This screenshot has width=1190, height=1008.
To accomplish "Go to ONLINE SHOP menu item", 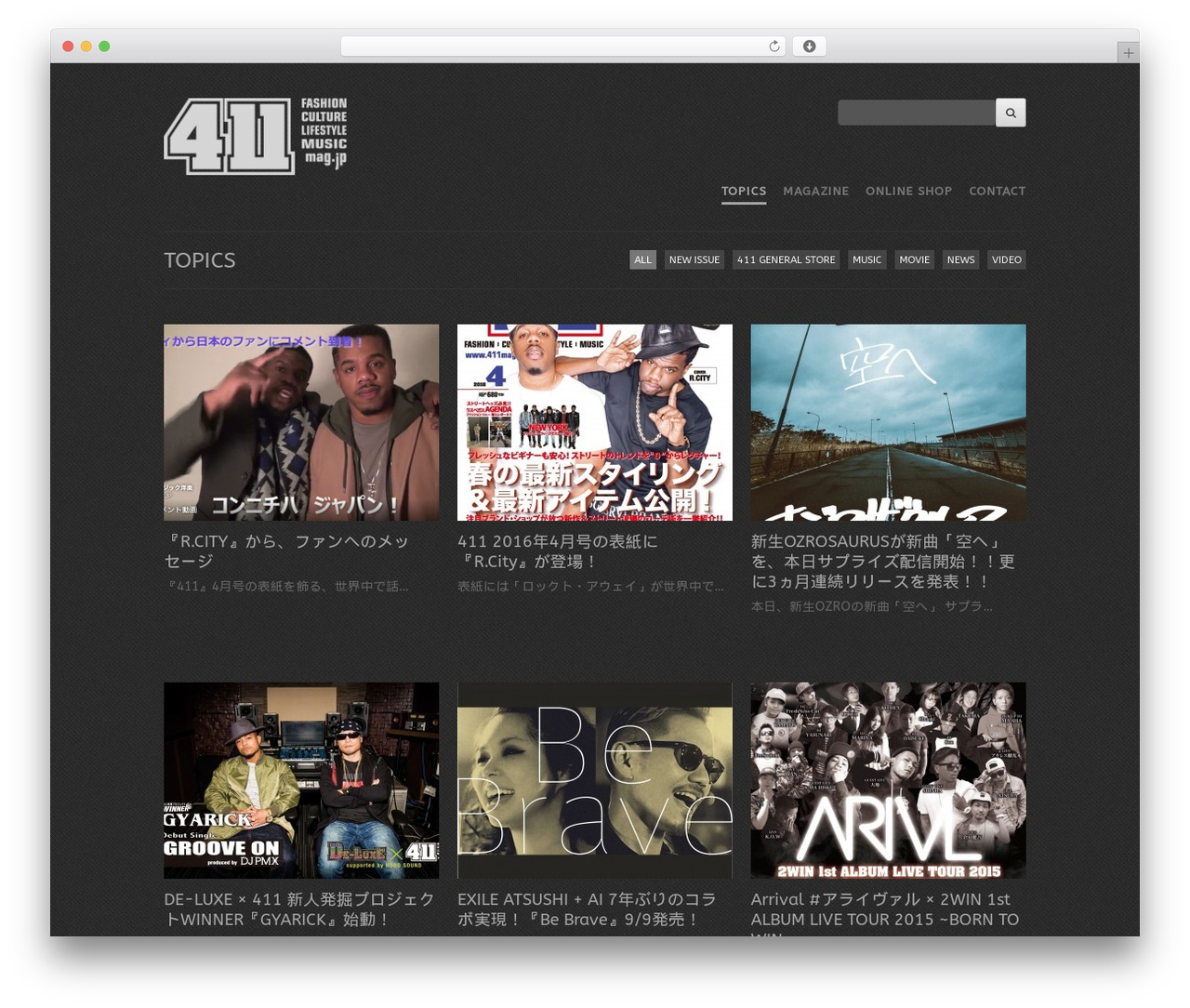I will click(908, 191).
